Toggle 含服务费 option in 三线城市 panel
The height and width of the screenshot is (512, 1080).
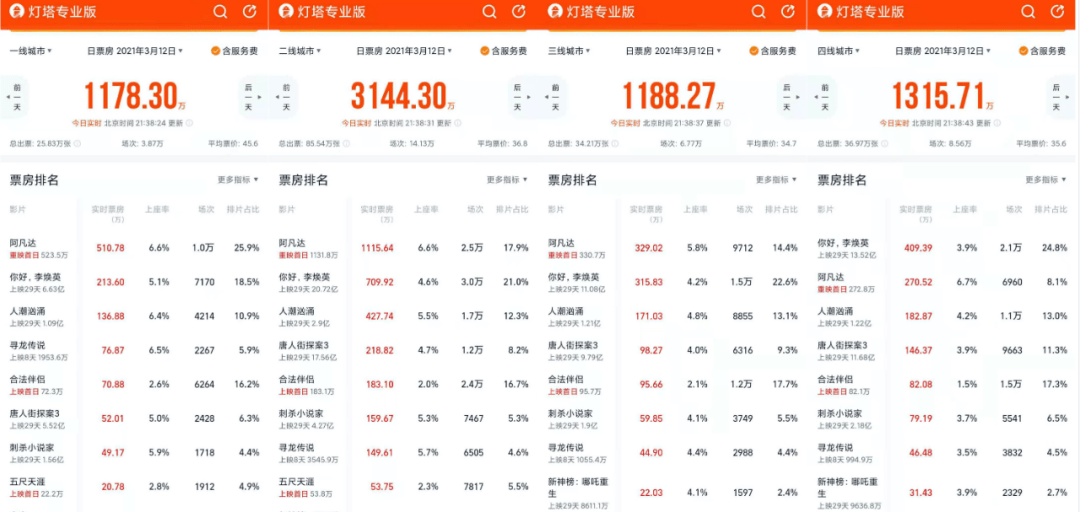pyautogui.click(x=754, y=51)
